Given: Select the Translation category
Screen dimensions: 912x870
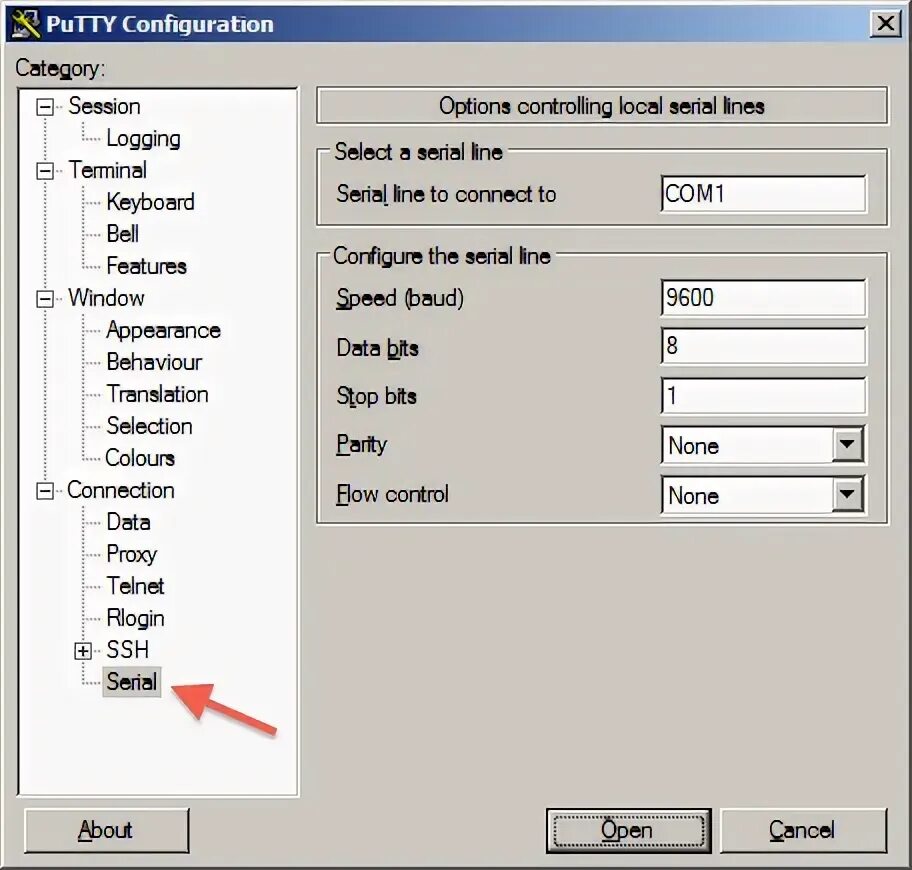Looking at the screenshot, I should 157,394.
